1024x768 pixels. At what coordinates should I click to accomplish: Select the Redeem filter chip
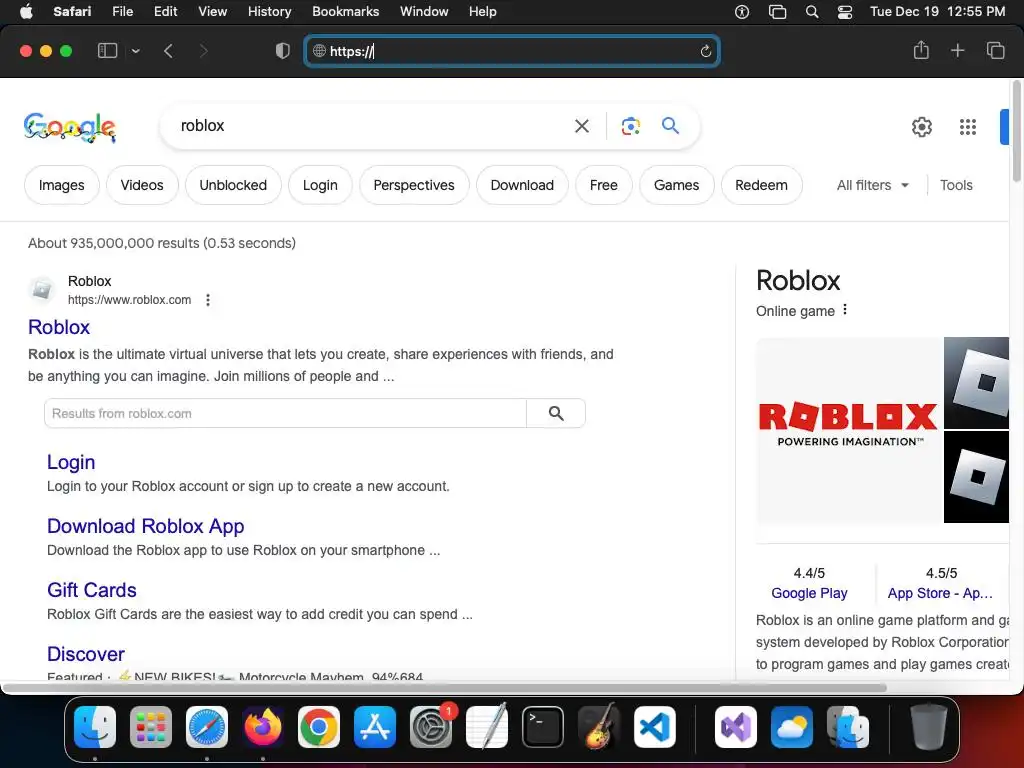(761, 185)
